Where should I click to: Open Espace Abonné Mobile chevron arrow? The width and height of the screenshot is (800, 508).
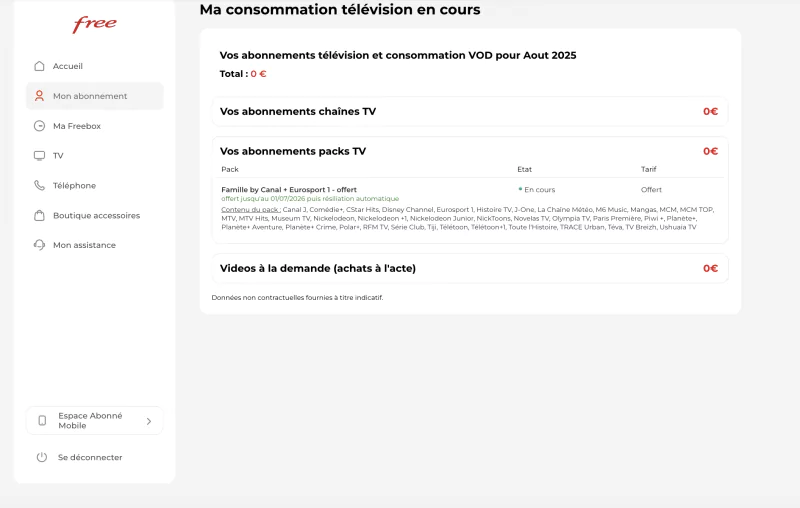149,421
